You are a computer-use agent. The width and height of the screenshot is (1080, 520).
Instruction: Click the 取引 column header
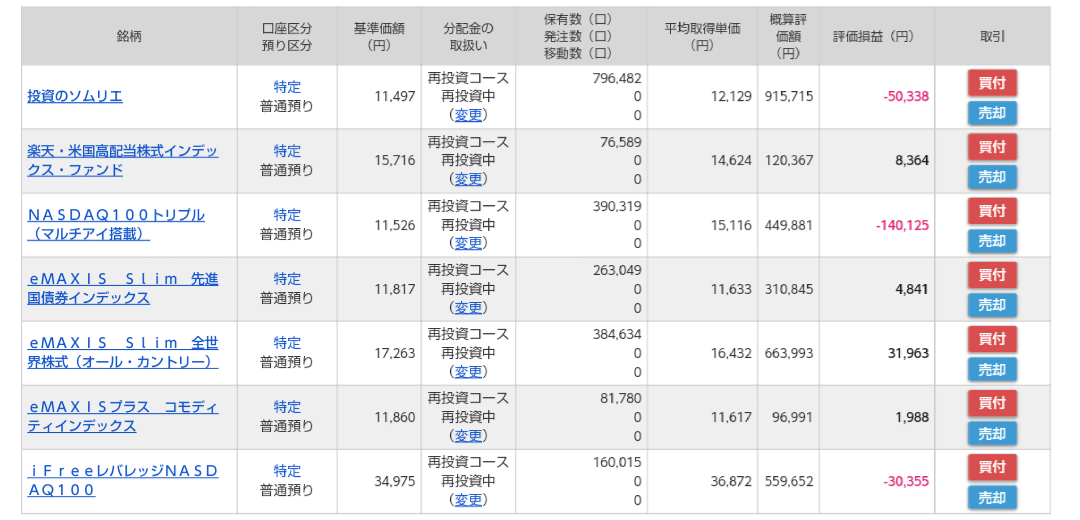click(993, 37)
